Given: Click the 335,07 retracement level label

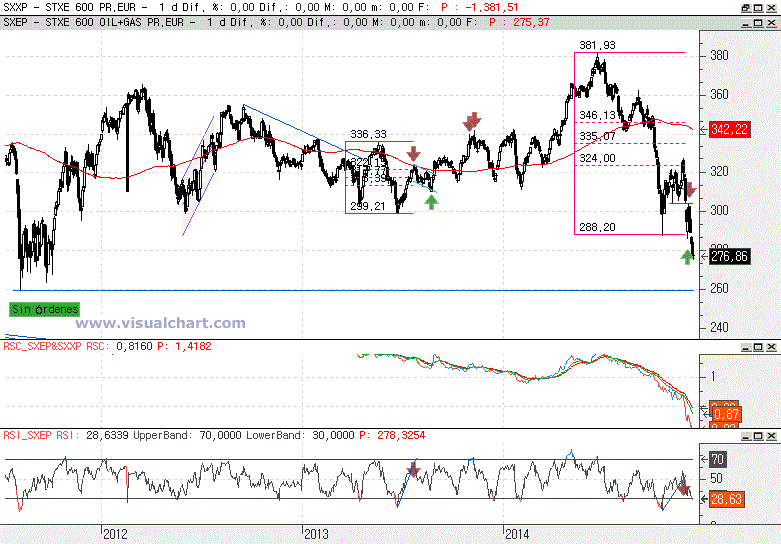Looking at the screenshot, I should (x=597, y=136).
